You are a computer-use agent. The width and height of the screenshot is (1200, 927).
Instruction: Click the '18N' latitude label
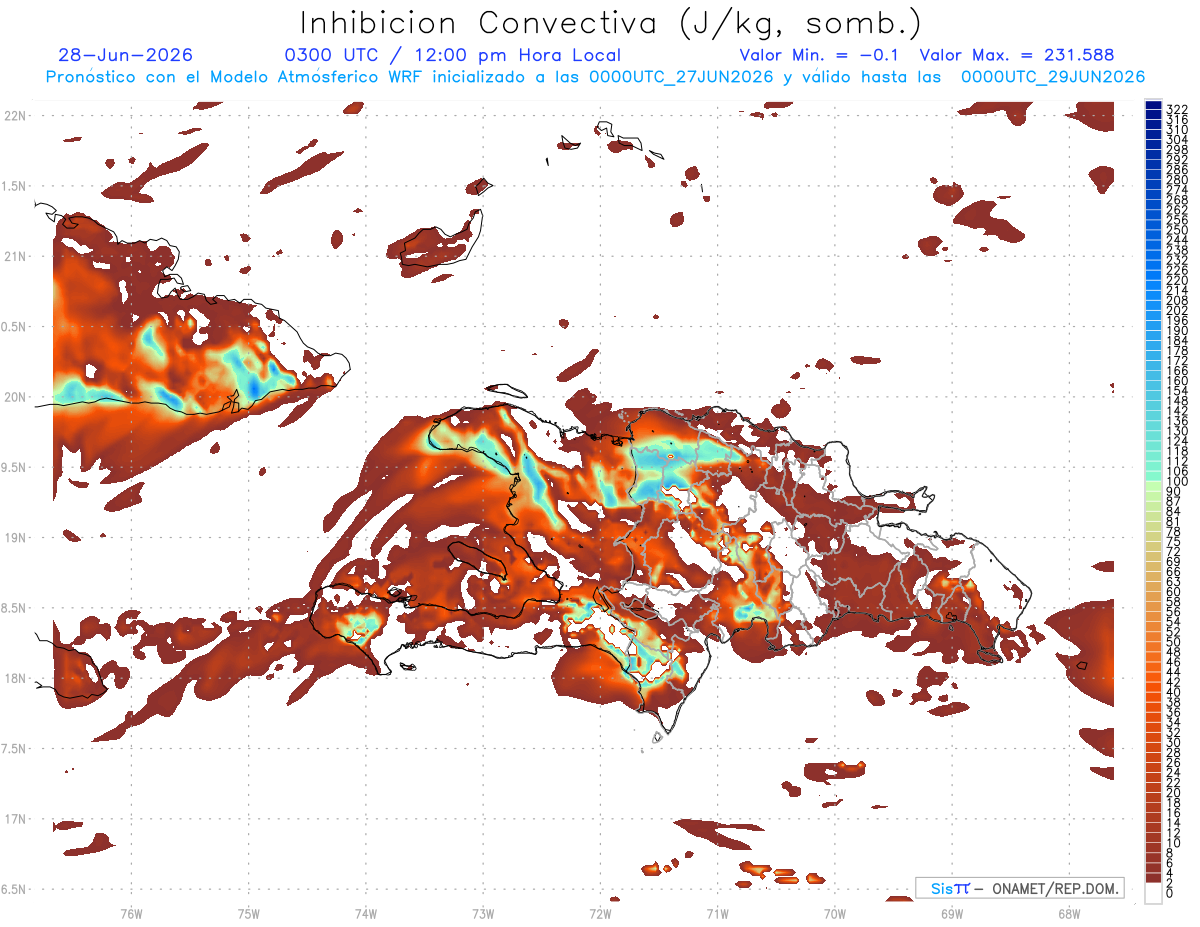[14, 678]
